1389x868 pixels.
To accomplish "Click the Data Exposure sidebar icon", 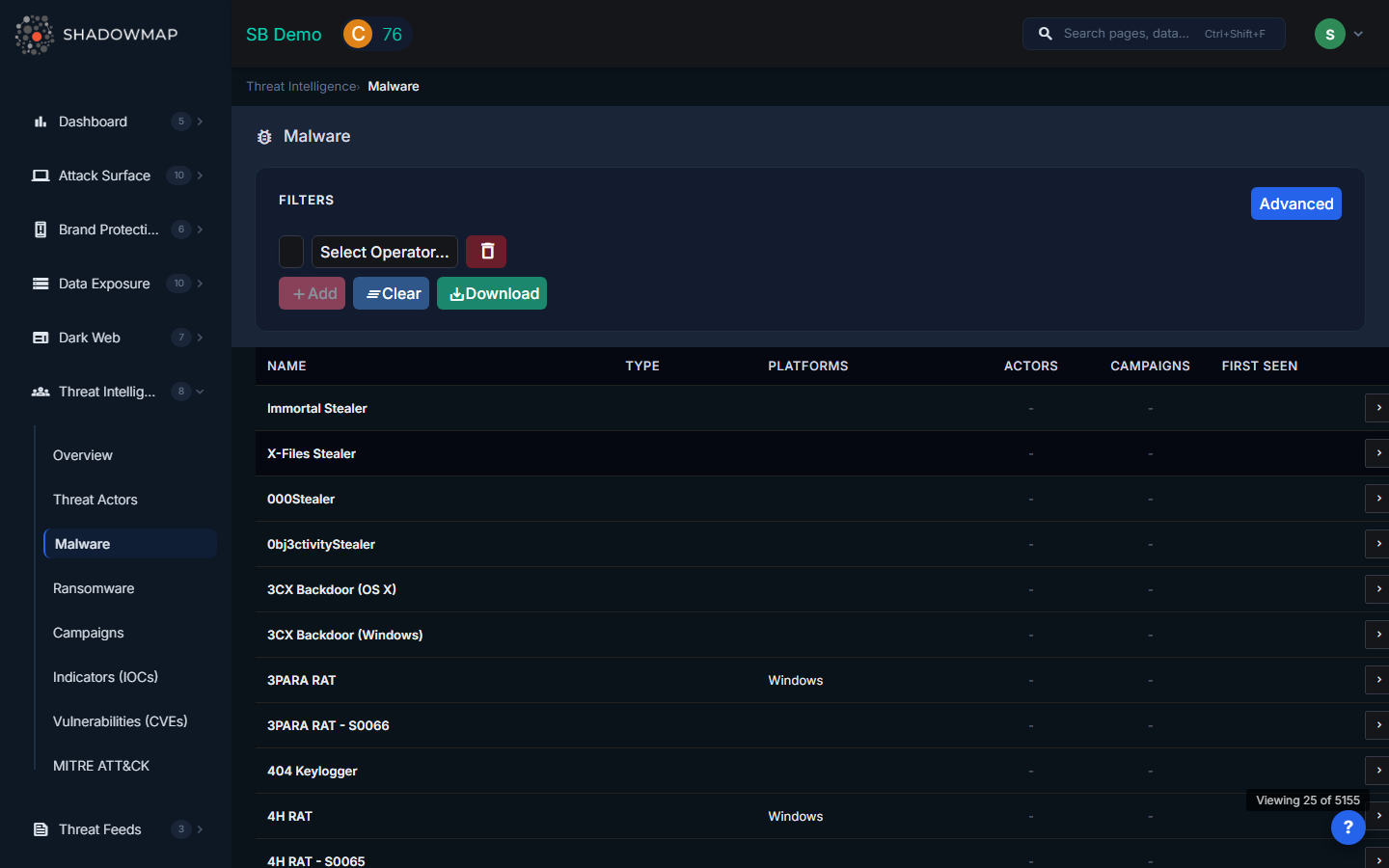I will coord(41,284).
